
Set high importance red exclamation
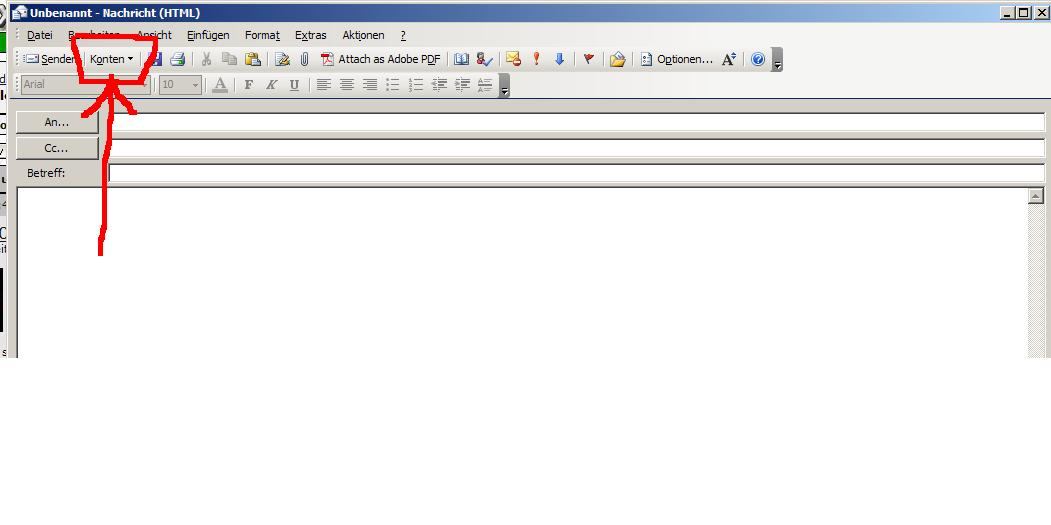click(536, 59)
